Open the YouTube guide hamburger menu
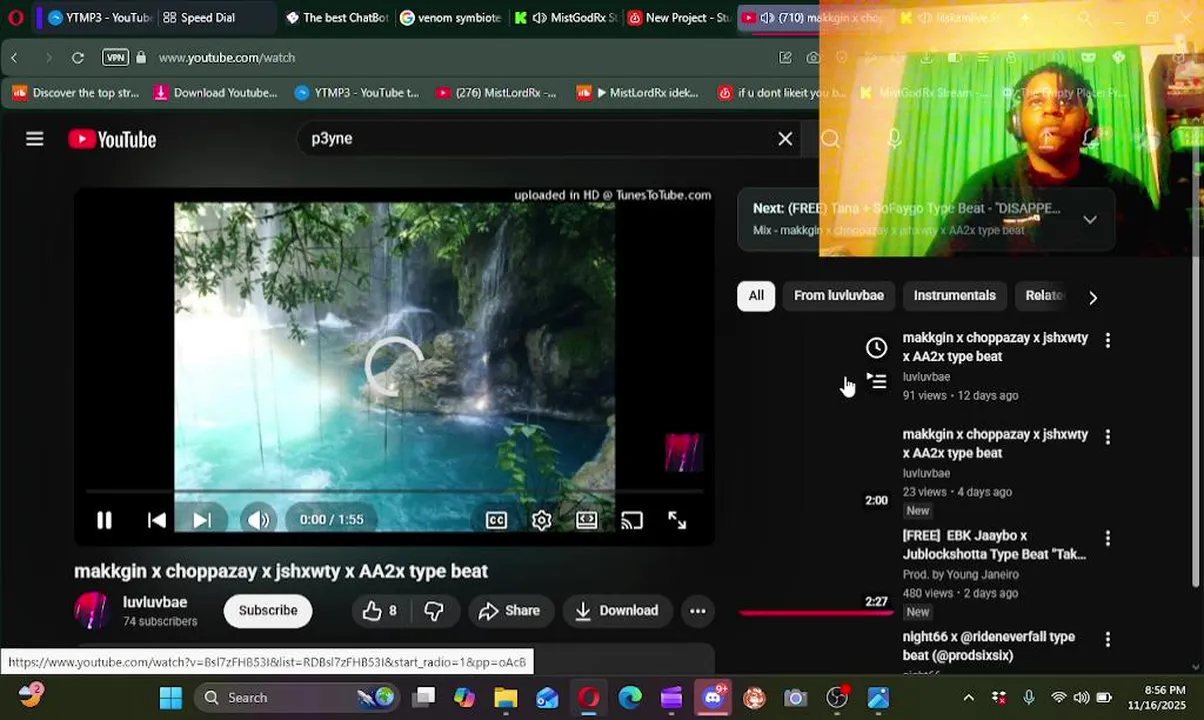Image resolution: width=1204 pixels, height=720 pixels. tap(35, 139)
